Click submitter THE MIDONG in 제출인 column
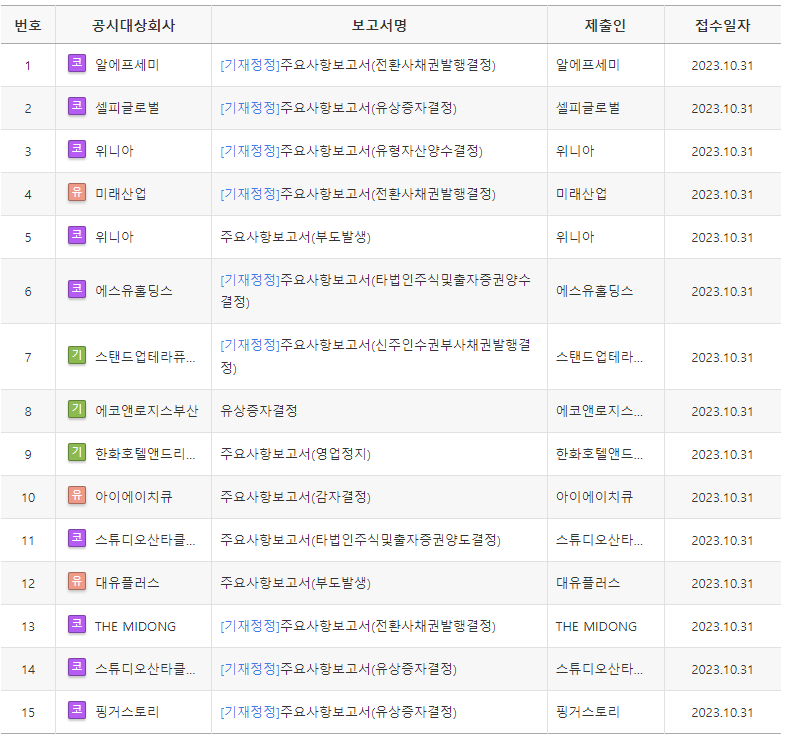The height and width of the screenshot is (739, 789). tap(596, 626)
